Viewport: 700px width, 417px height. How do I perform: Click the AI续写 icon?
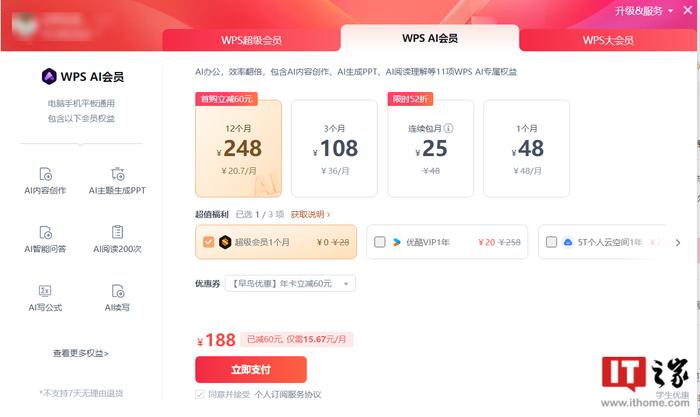[118, 291]
